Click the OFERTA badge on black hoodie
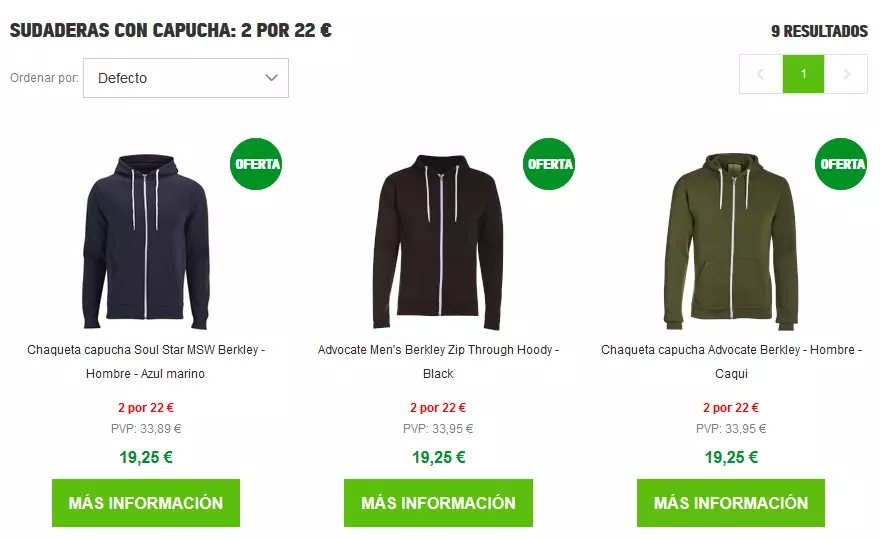880x540 pixels. (549, 164)
